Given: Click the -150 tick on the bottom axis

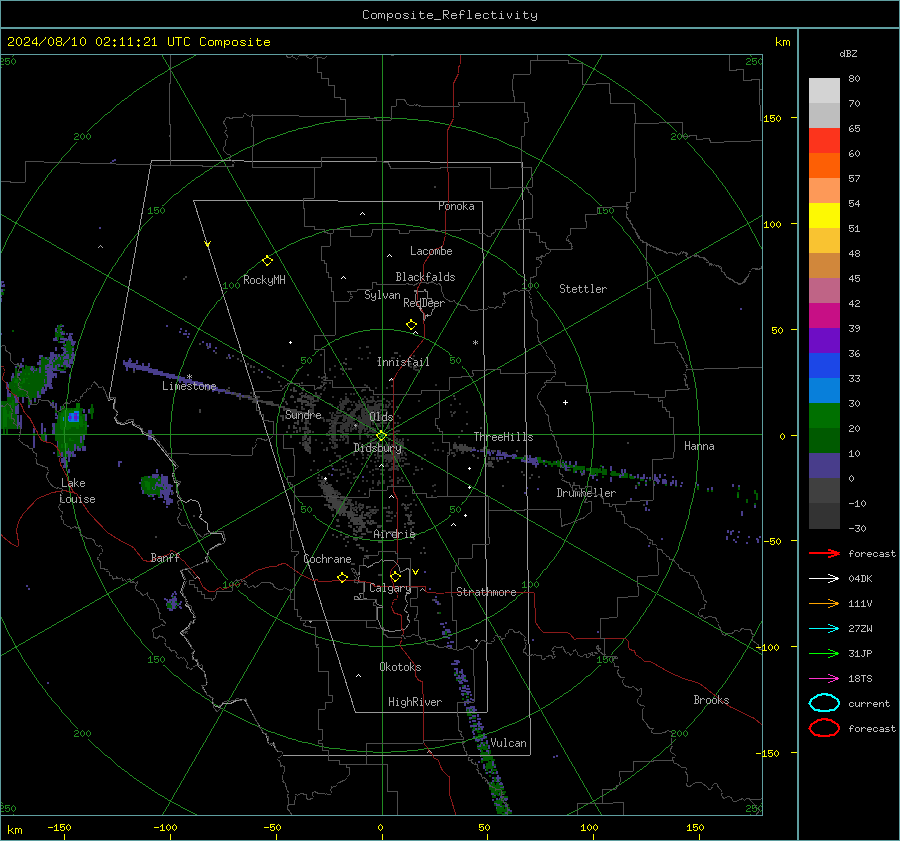Looking at the screenshot, I should 59,827.
